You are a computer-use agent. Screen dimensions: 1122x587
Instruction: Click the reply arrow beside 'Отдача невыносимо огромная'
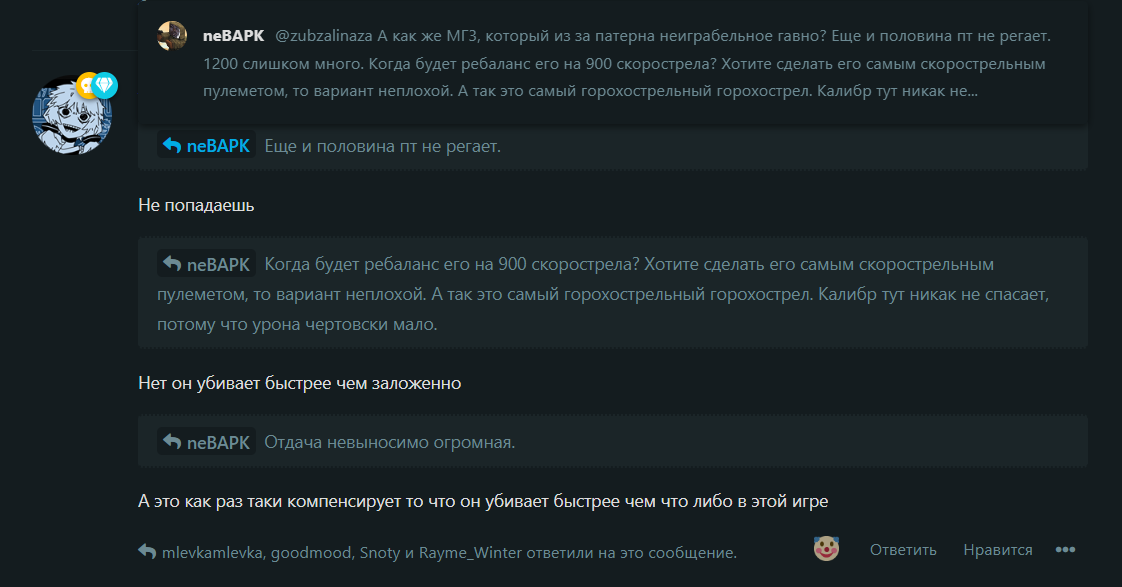(172, 442)
